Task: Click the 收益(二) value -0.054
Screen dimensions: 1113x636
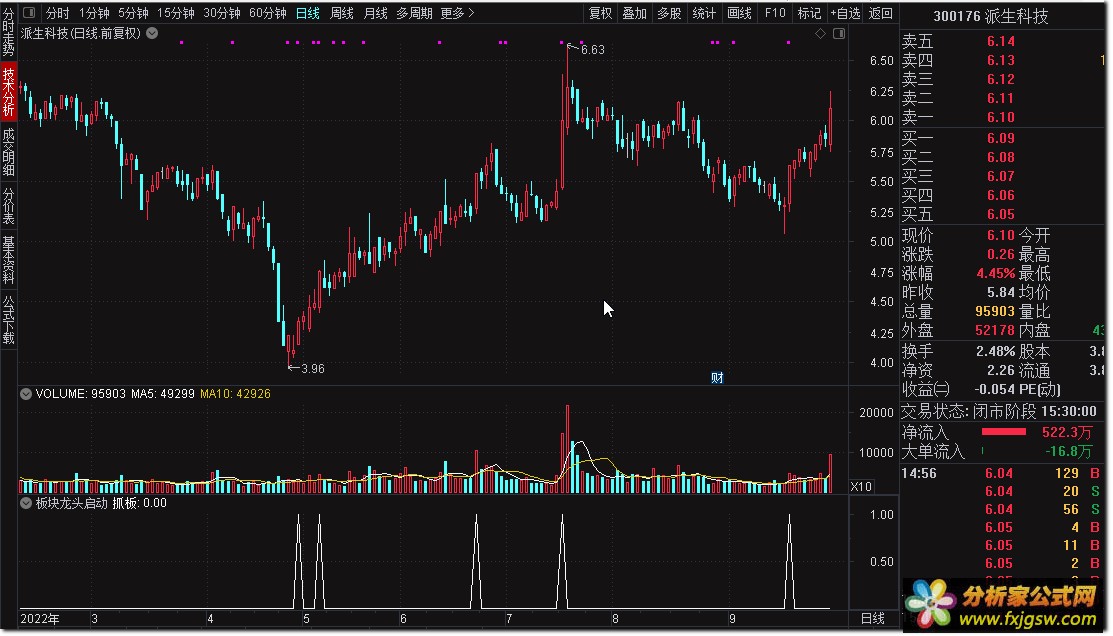Action: point(995,390)
